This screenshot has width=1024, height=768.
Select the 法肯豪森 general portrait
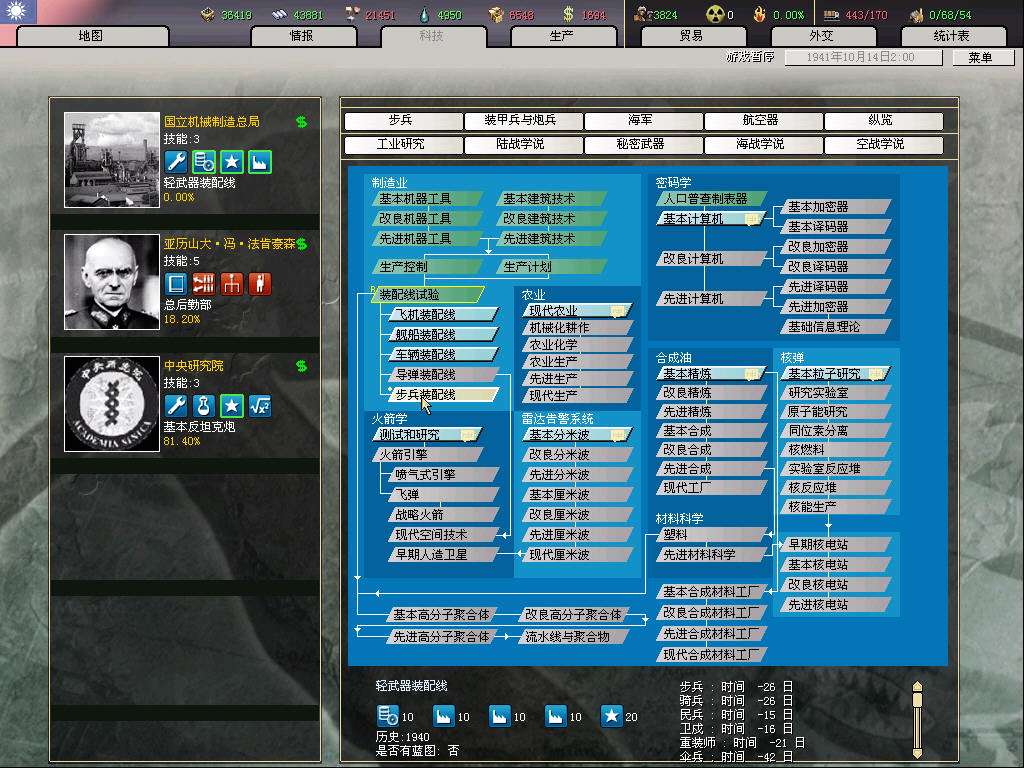(x=112, y=282)
